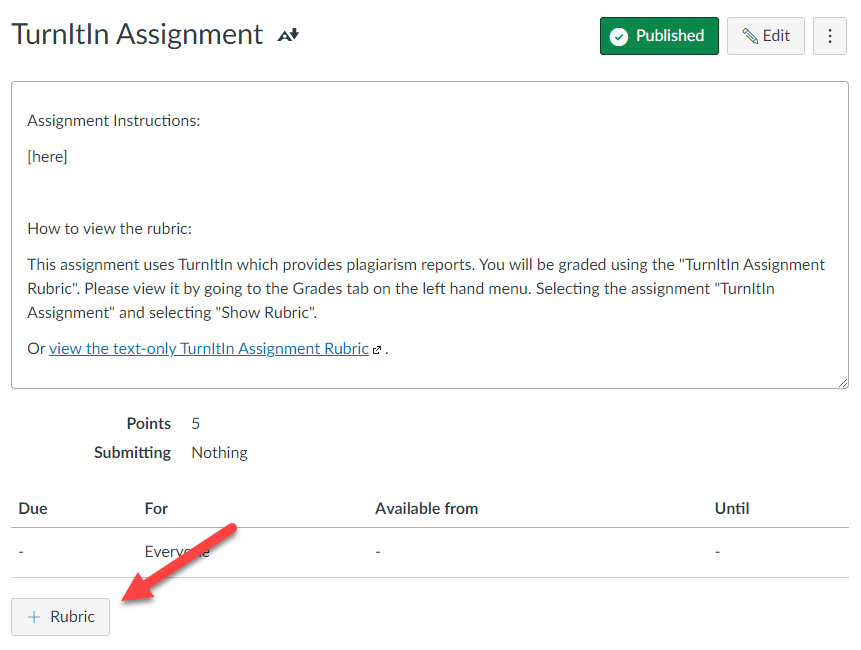Click the Until column header
The width and height of the screenshot is (861, 650).
tap(732, 508)
